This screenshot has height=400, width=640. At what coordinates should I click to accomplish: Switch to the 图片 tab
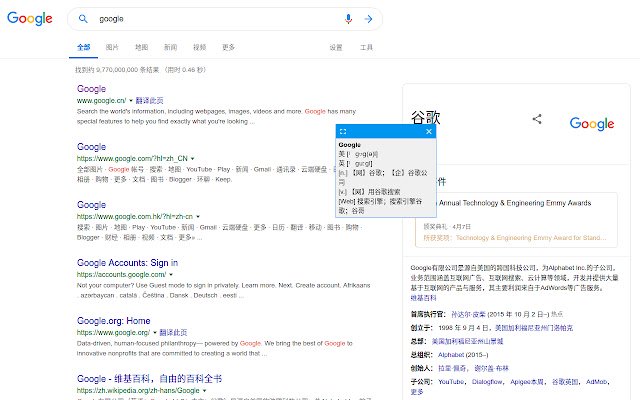112,47
